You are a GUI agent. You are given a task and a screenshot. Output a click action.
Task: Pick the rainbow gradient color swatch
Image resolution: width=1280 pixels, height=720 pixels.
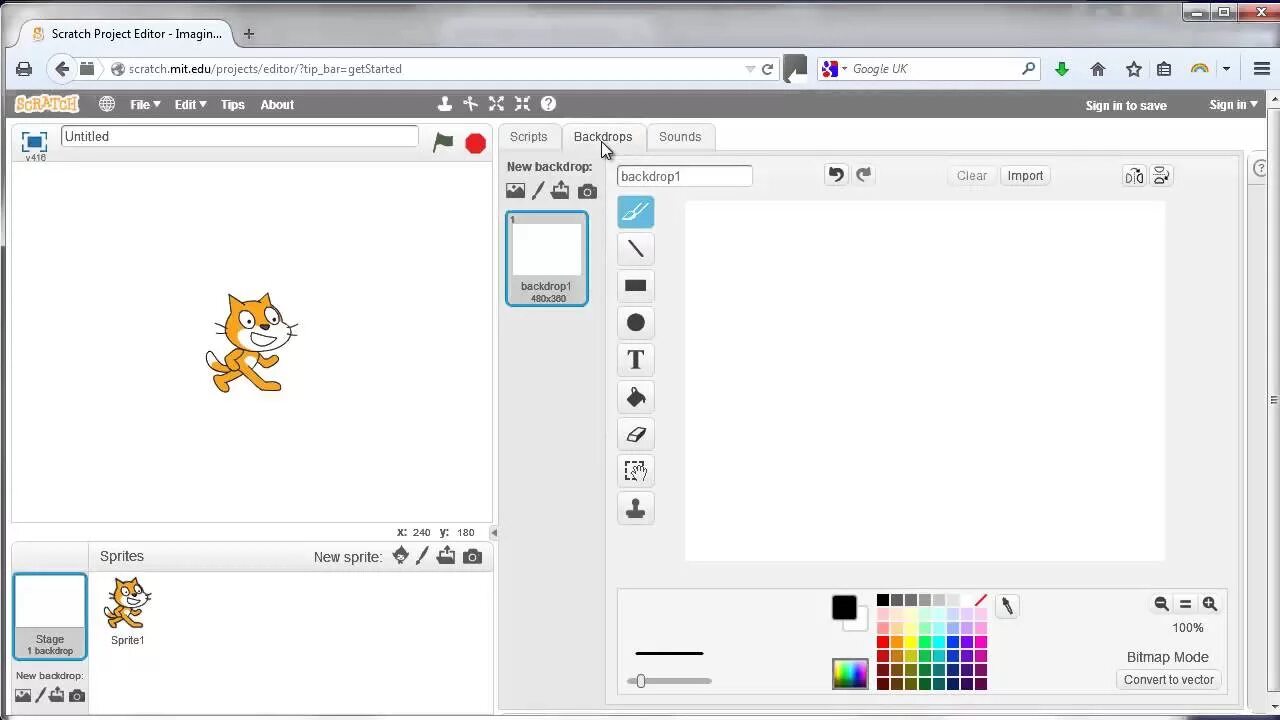849,673
